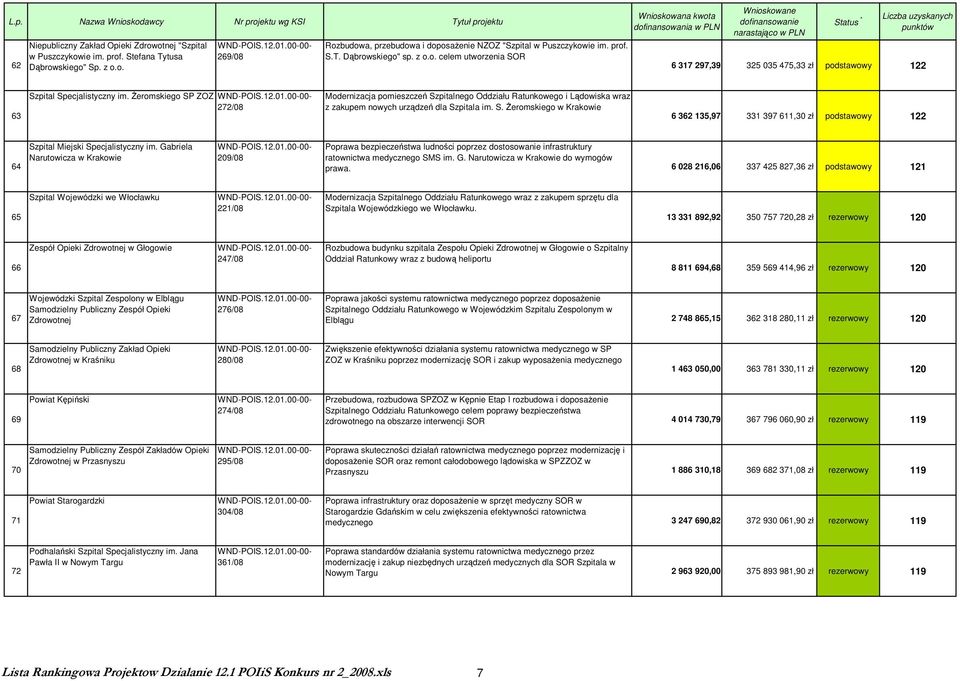
Task: Select the 'Szpital Specjalistyczny im. Żeromskiego SP ZOZ' cell
Action: (x=121, y=116)
